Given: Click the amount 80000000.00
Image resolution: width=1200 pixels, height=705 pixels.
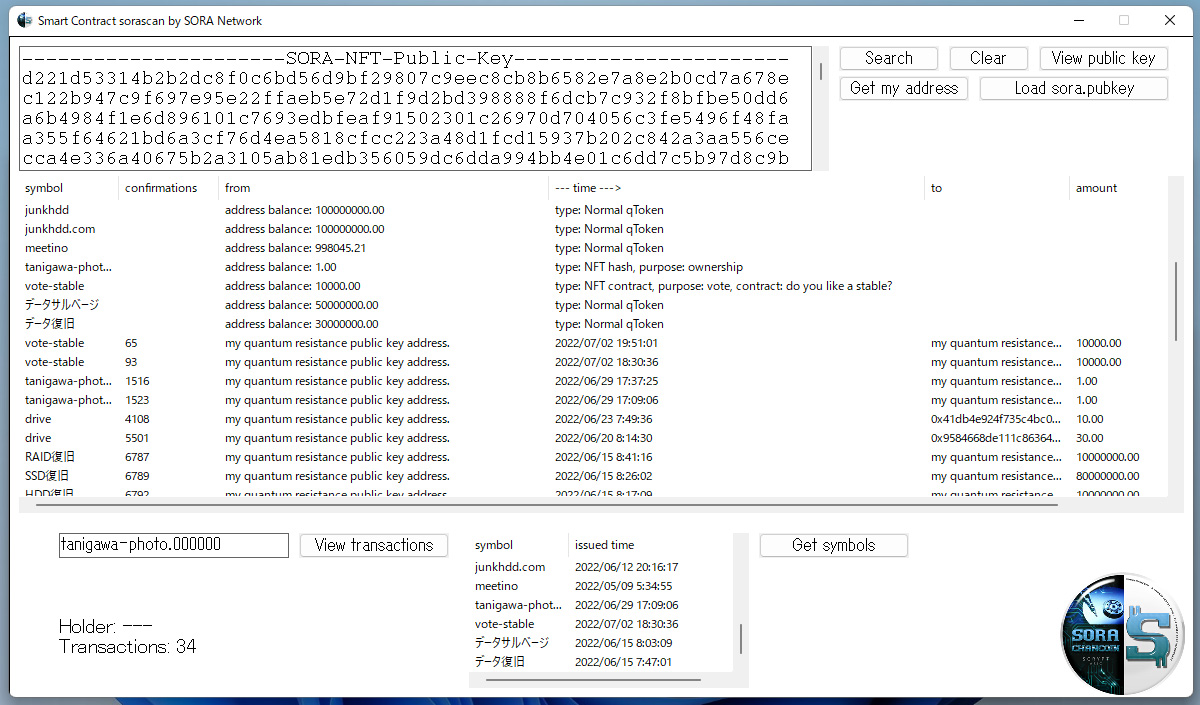Looking at the screenshot, I should pyautogui.click(x=1107, y=476).
